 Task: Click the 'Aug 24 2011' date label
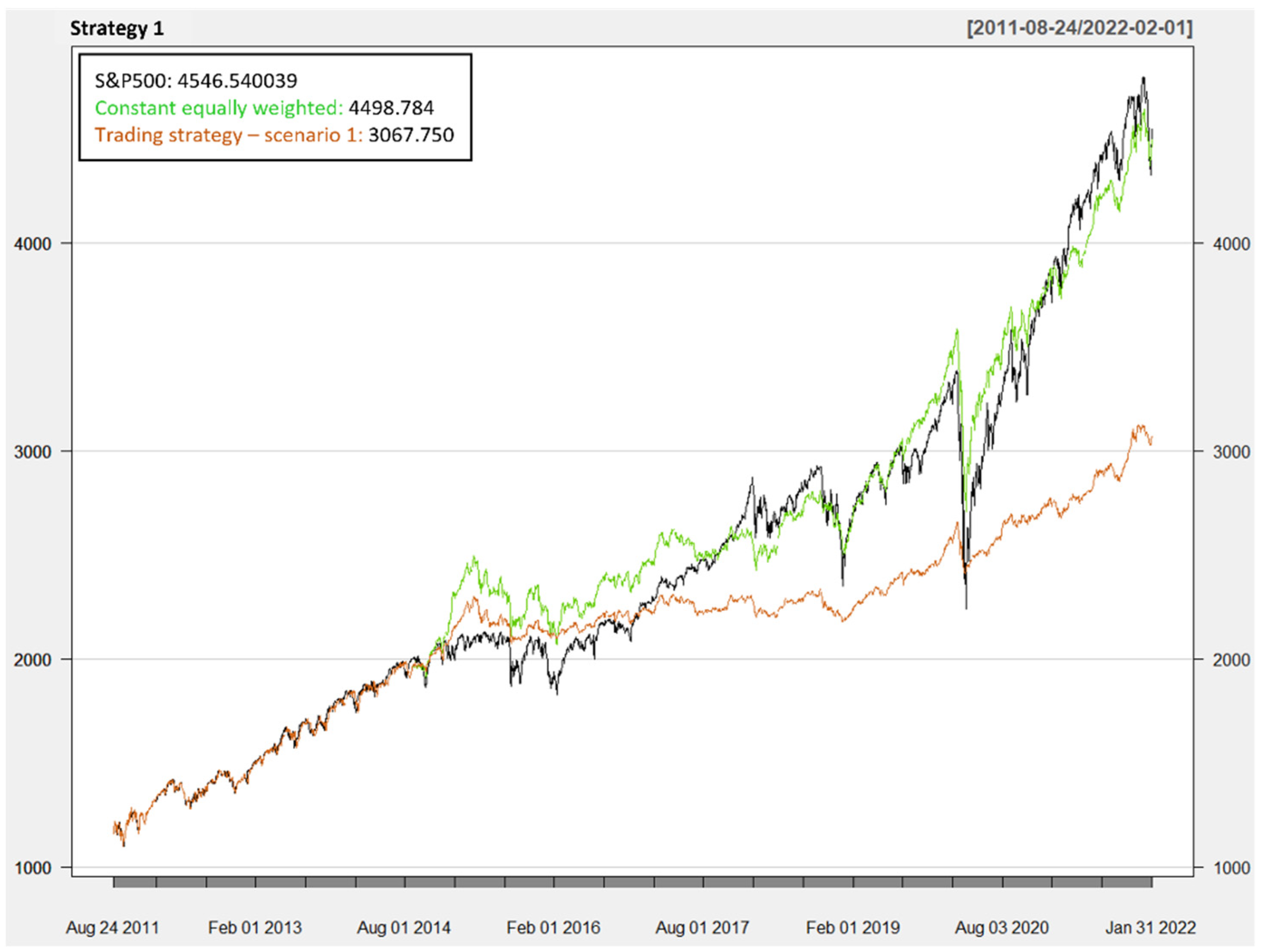(112, 928)
